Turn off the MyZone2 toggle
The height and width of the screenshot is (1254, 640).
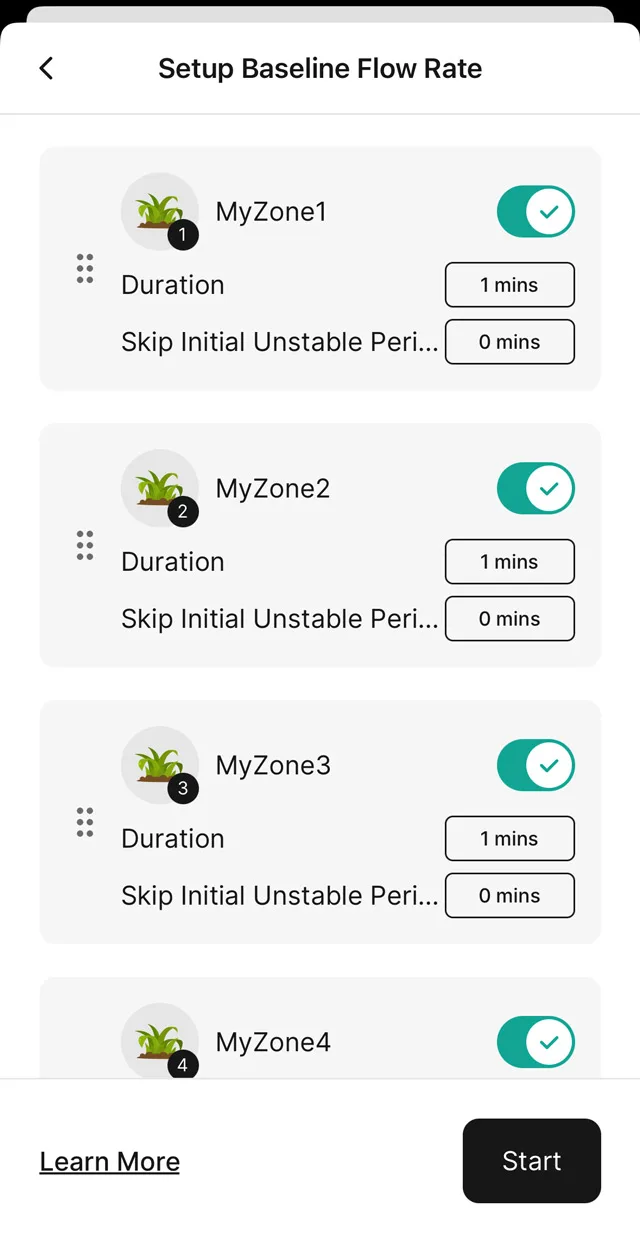(535, 489)
